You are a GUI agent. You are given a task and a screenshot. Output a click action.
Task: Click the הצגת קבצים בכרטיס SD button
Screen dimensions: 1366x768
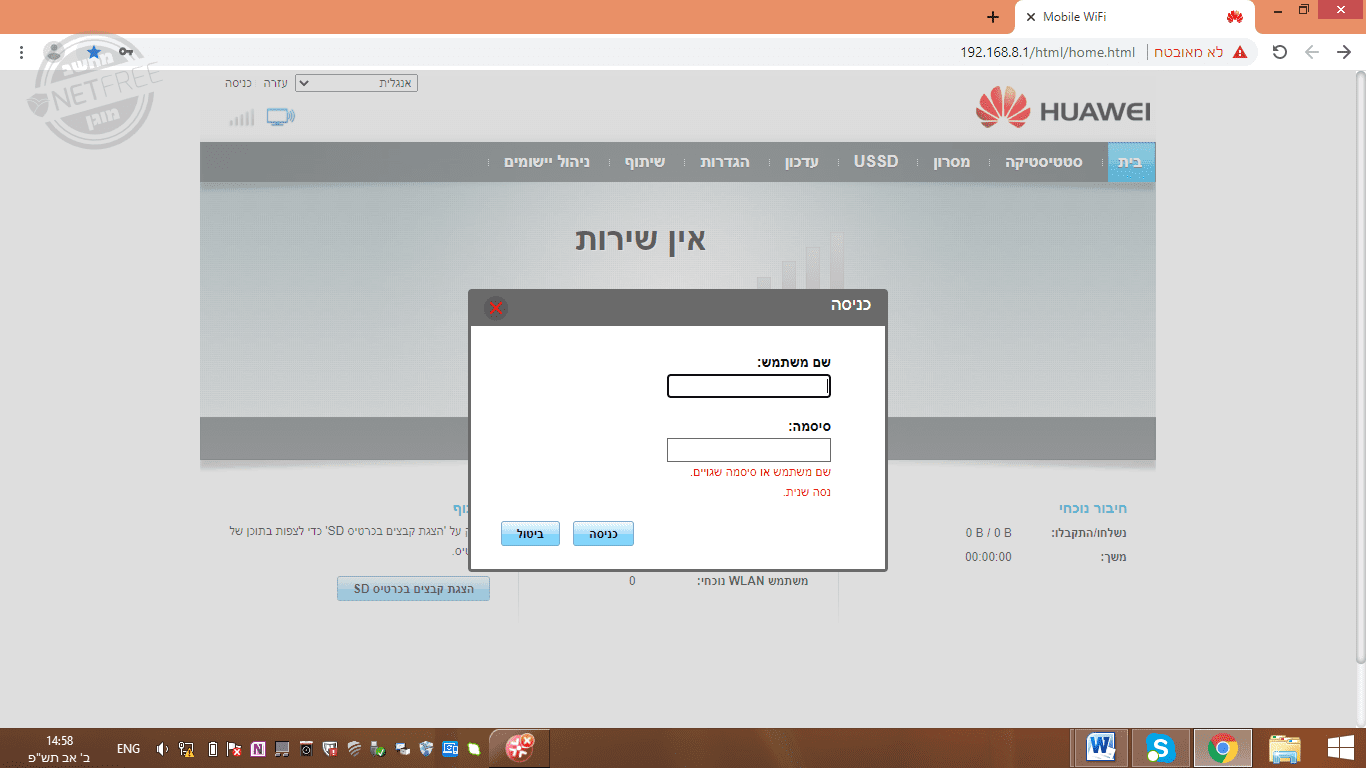(x=413, y=588)
